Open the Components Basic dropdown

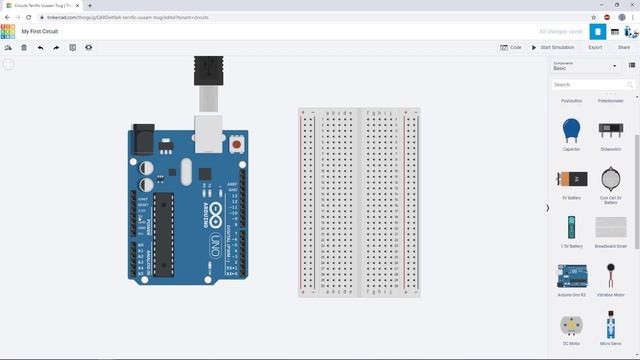tap(584, 66)
